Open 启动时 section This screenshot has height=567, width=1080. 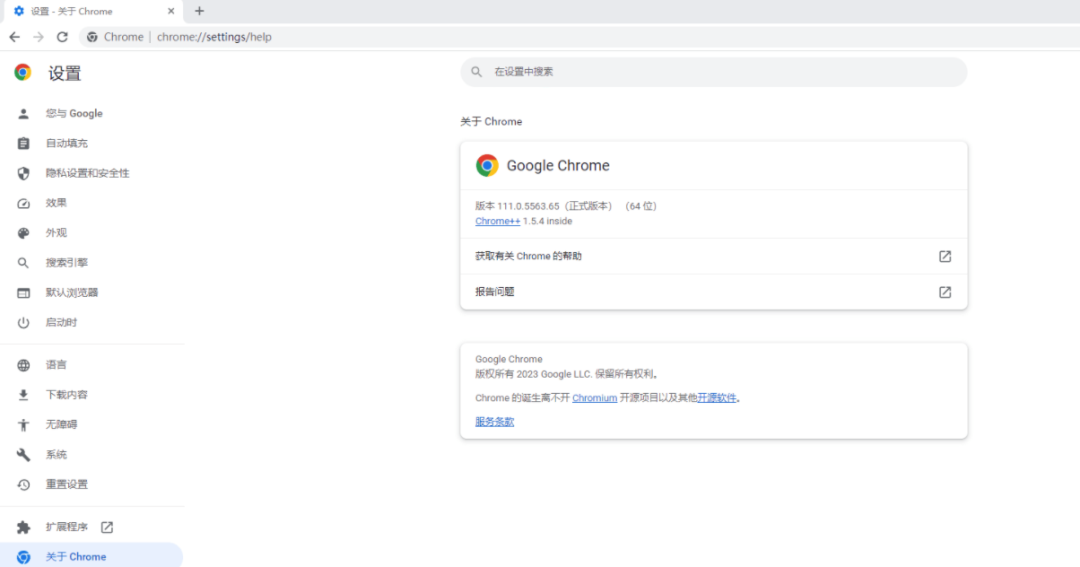92,322
